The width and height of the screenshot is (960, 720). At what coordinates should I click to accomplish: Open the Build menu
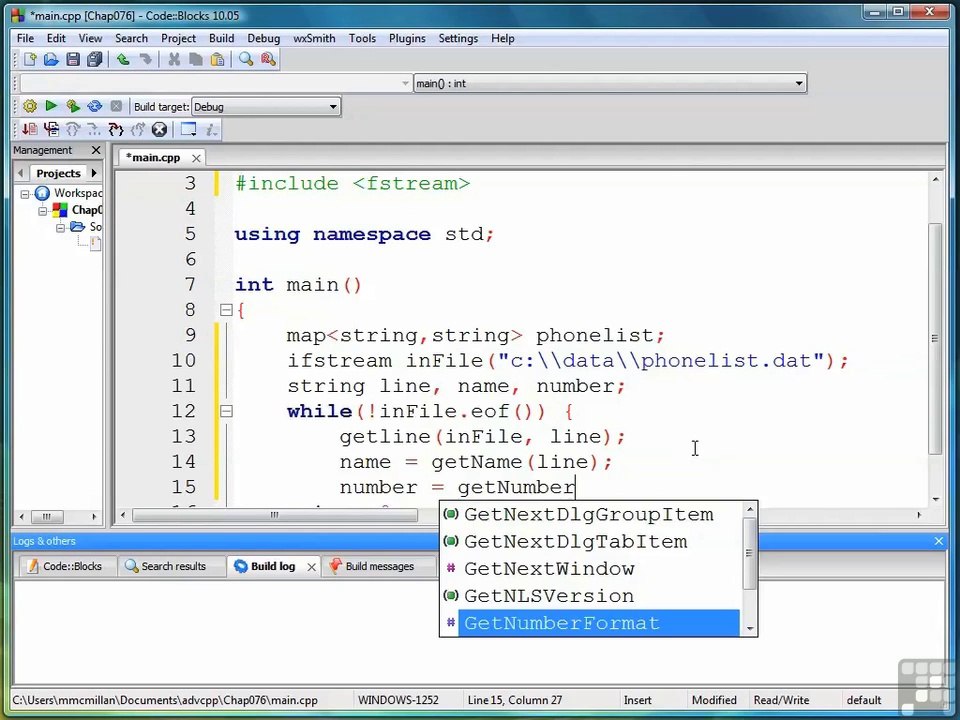[221, 38]
